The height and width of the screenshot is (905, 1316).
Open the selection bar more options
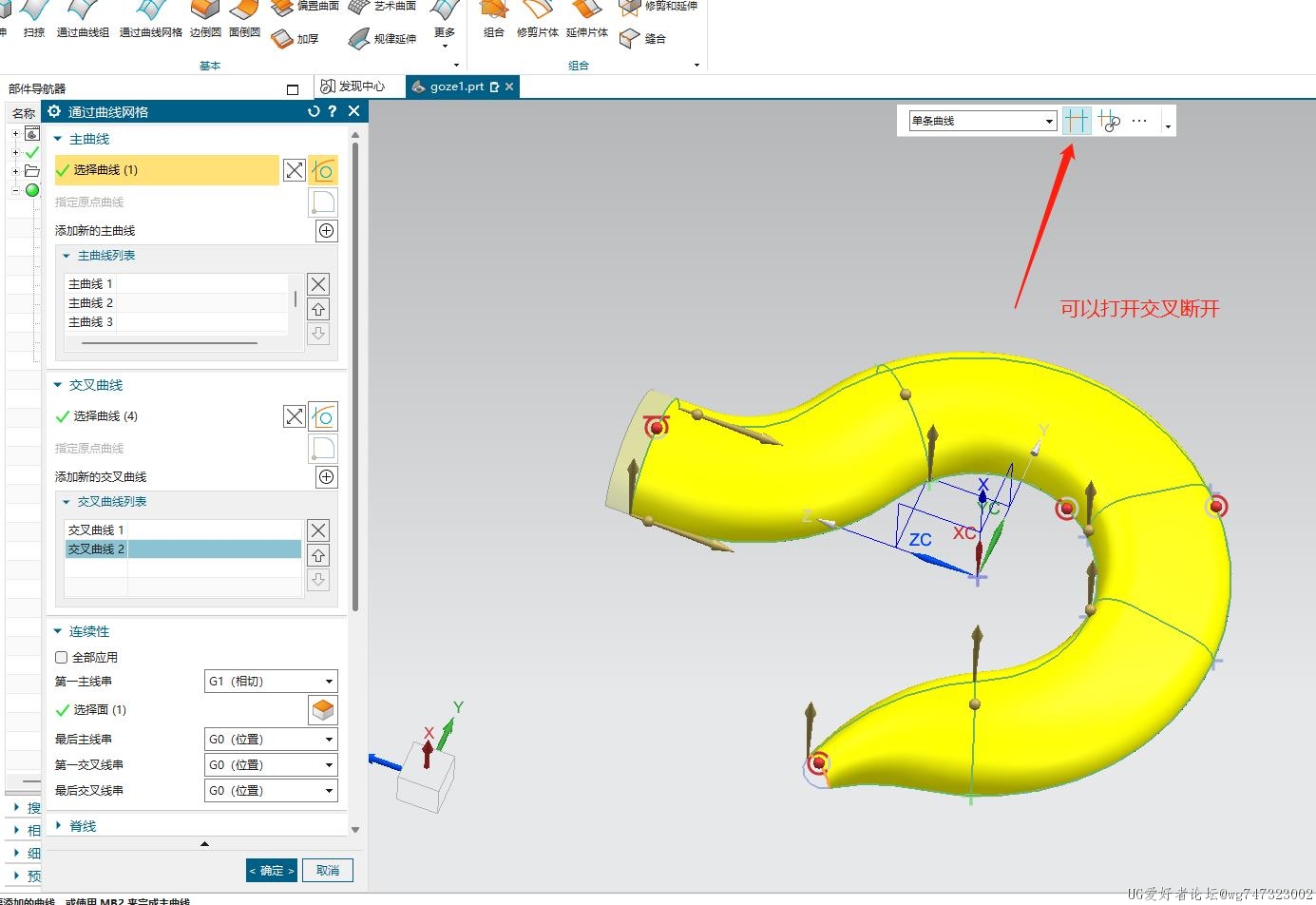pyautogui.click(x=1139, y=121)
